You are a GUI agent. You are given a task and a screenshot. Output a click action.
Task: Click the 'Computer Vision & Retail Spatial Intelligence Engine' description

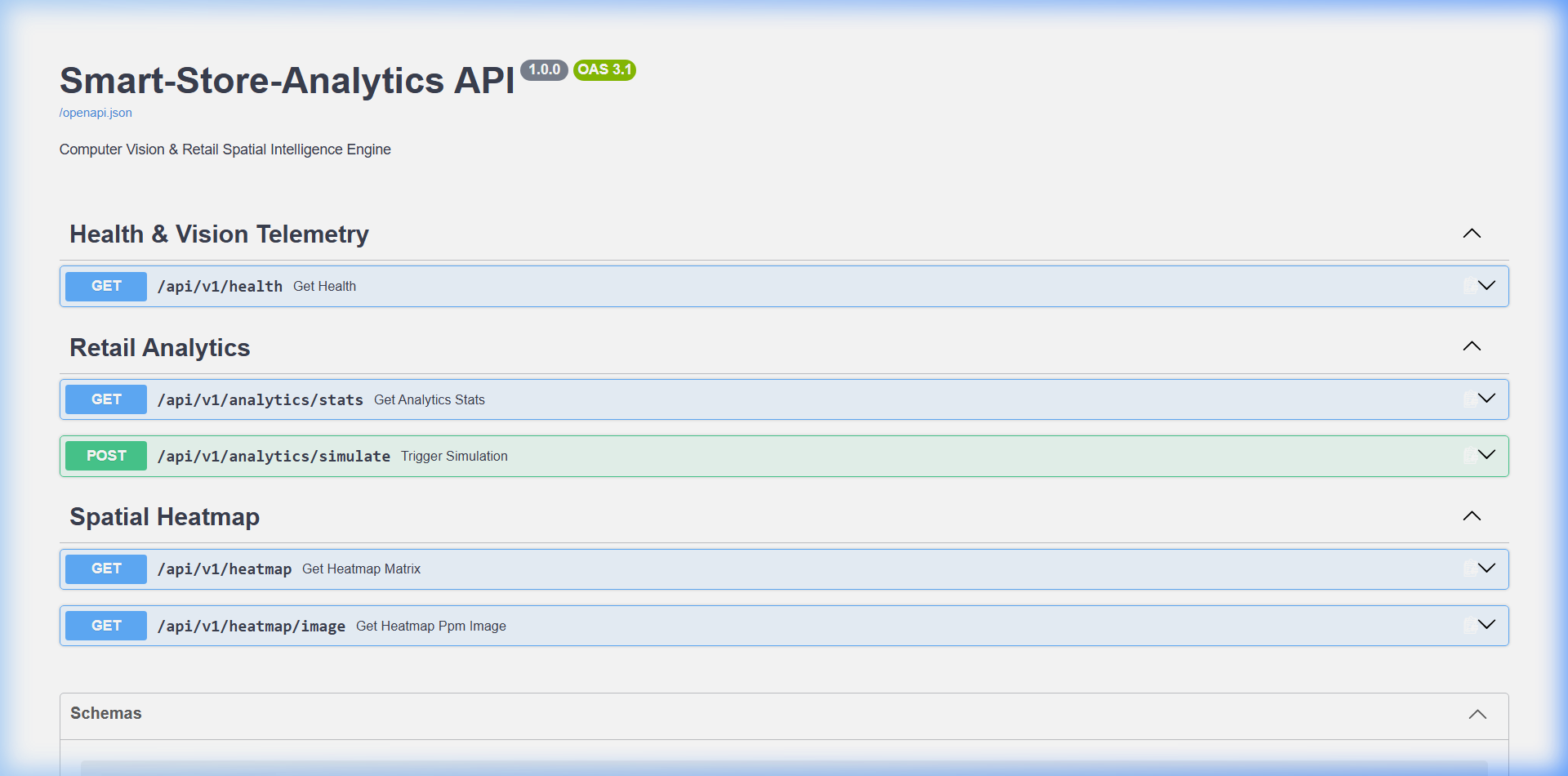(225, 149)
